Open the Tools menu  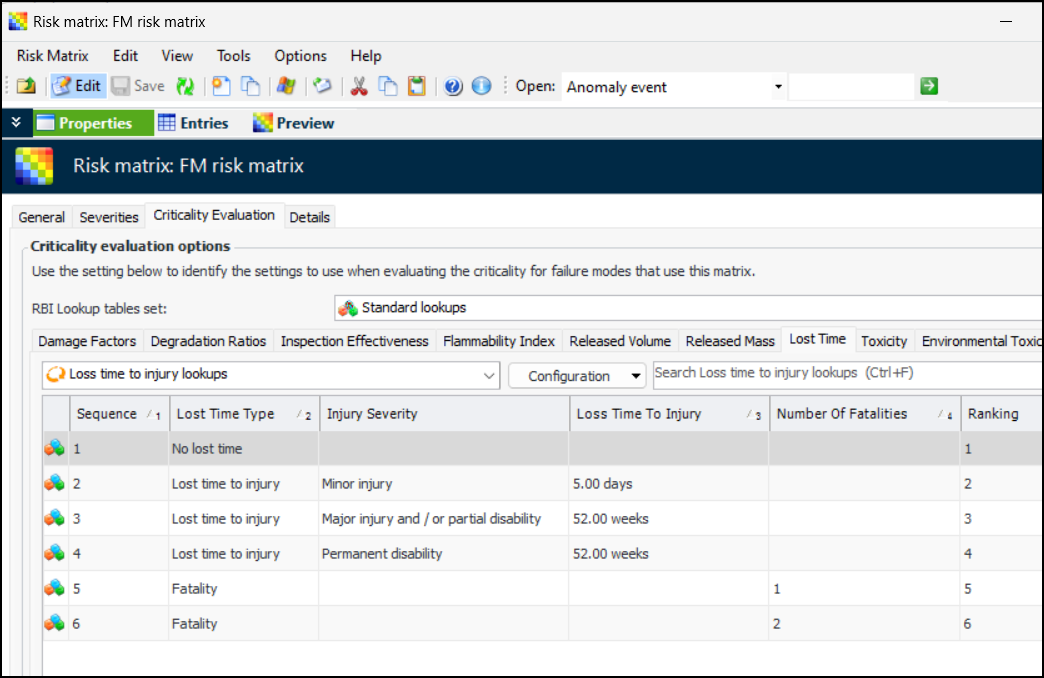(x=233, y=56)
